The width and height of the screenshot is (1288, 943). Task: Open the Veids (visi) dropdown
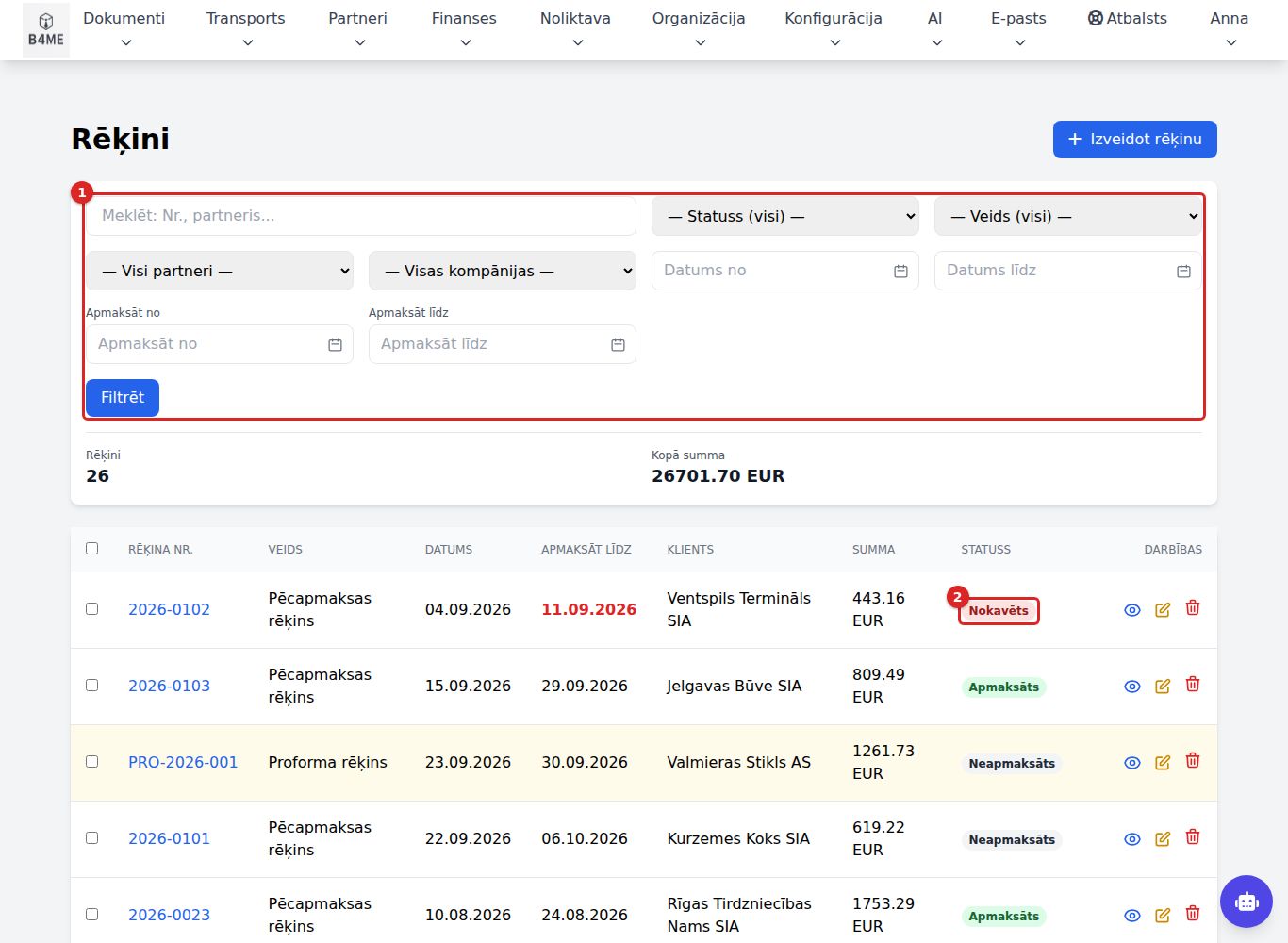point(1068,216)
